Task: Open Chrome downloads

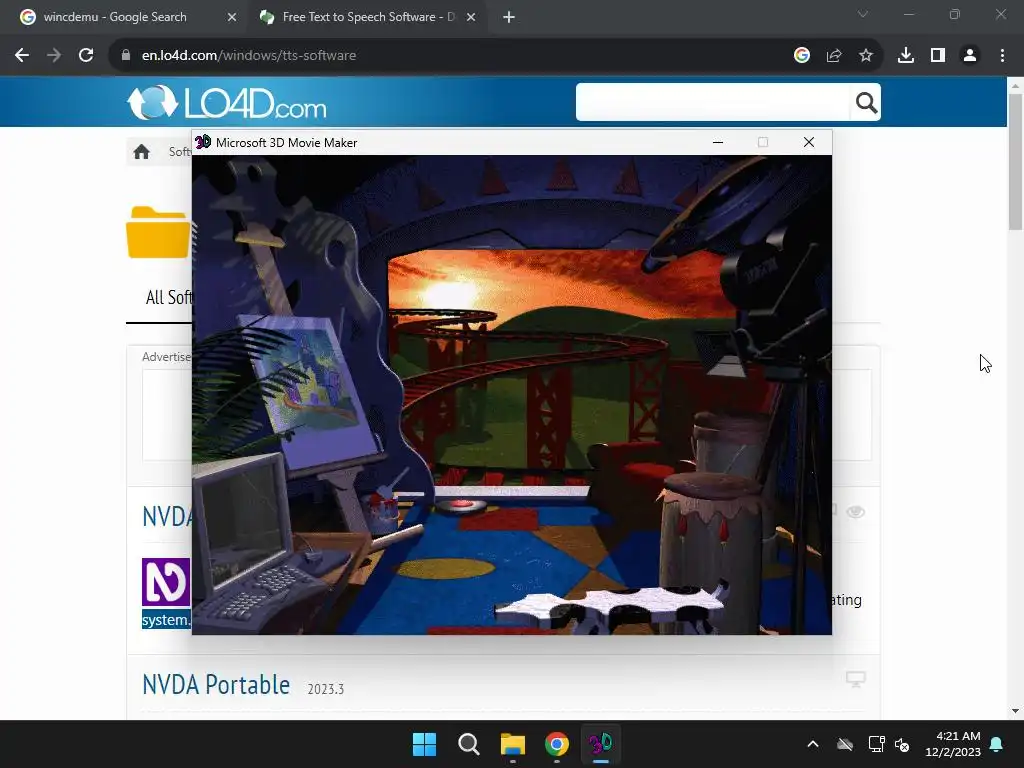Action: tap(906, 56)
